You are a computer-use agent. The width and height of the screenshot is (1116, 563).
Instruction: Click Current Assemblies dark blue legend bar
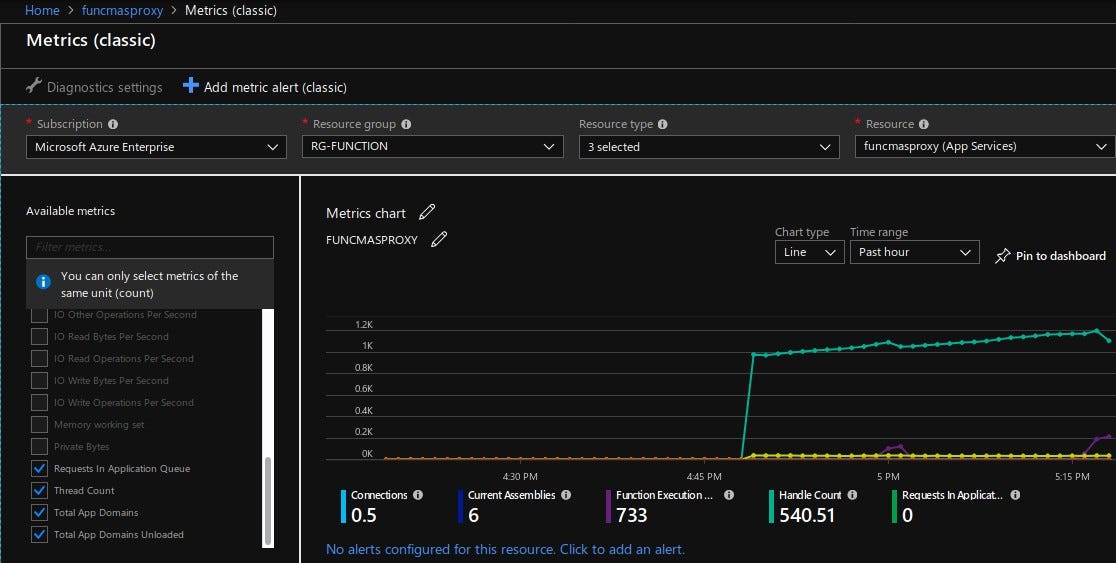coord(460,506)
